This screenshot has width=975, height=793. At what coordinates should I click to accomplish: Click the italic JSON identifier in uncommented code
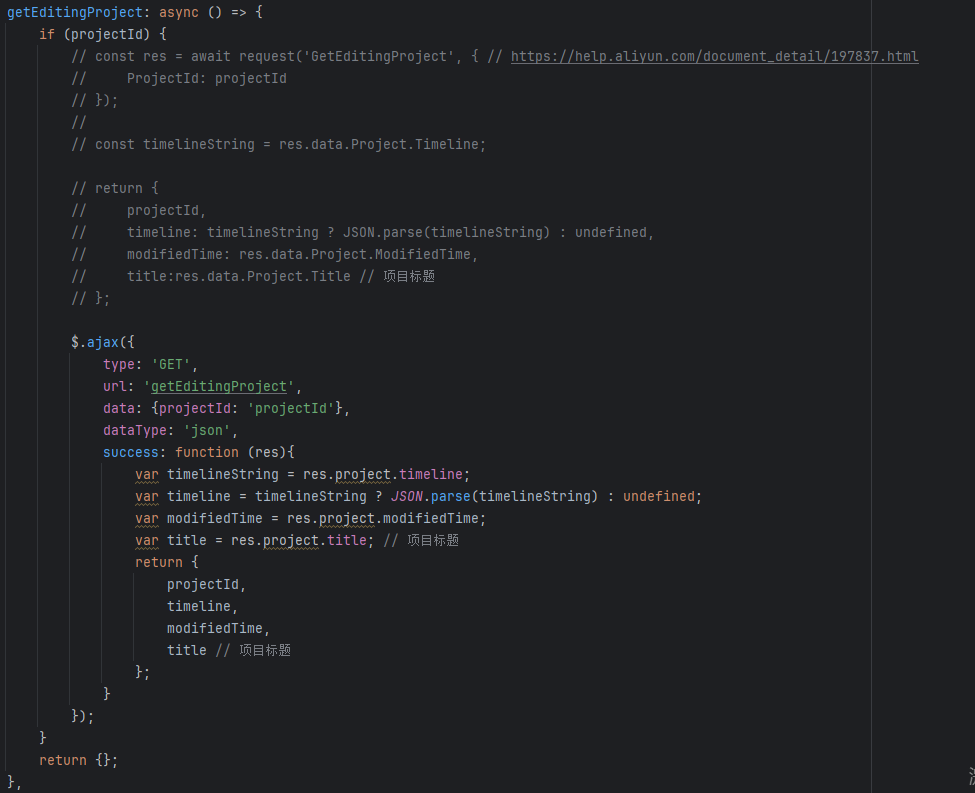pyautogui.click(x=407, y=496)
